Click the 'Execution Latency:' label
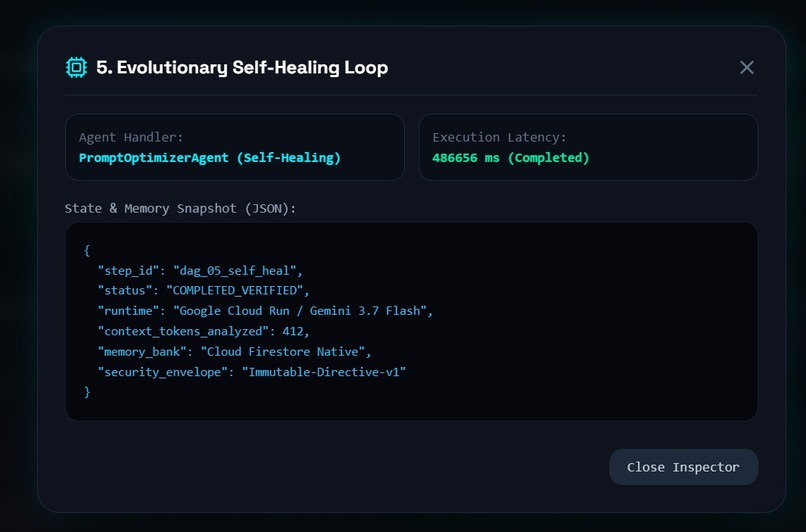This screenshot has width=806, height=532. coord(499,137)
